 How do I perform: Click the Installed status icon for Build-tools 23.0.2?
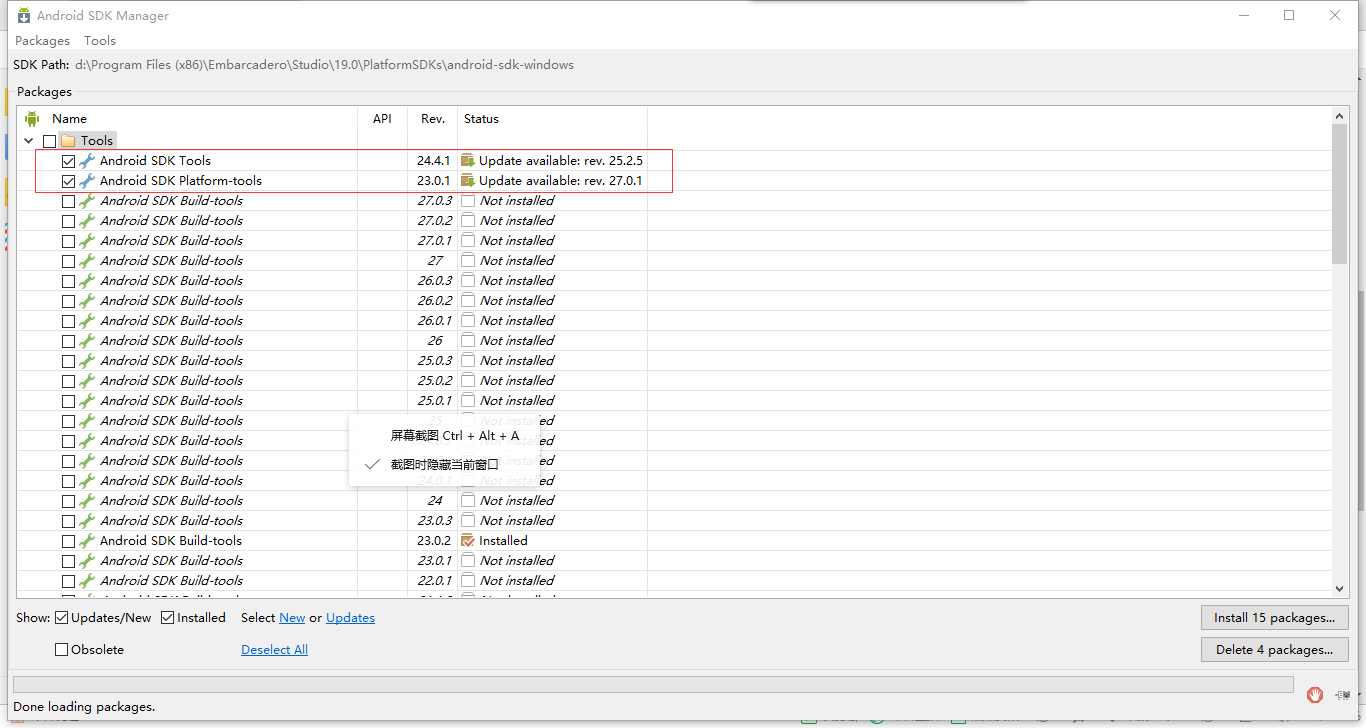(467, 541)
